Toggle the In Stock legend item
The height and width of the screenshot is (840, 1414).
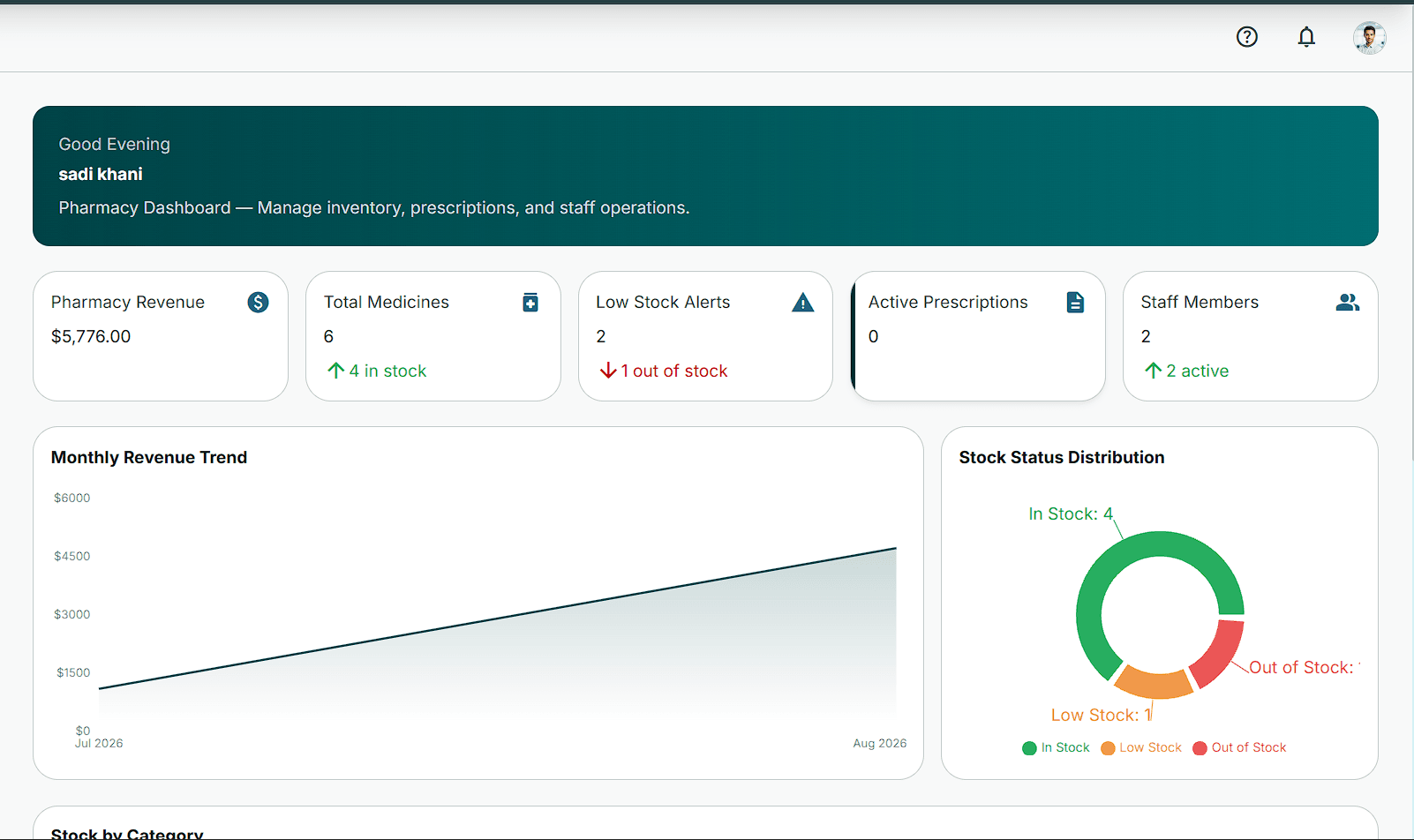click(x=1056, y=748)
